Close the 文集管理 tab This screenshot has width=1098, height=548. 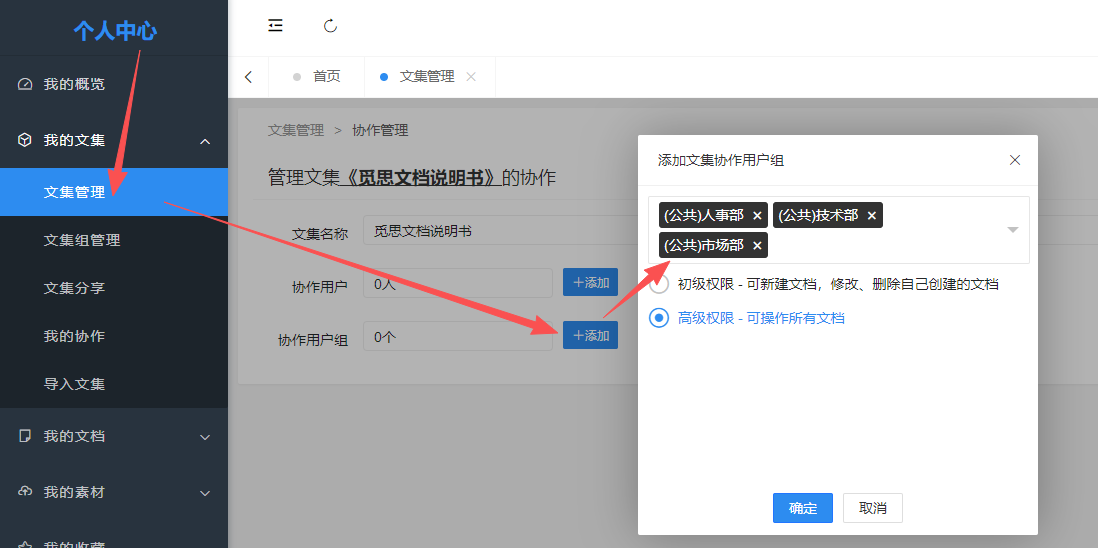coord(472,77)
